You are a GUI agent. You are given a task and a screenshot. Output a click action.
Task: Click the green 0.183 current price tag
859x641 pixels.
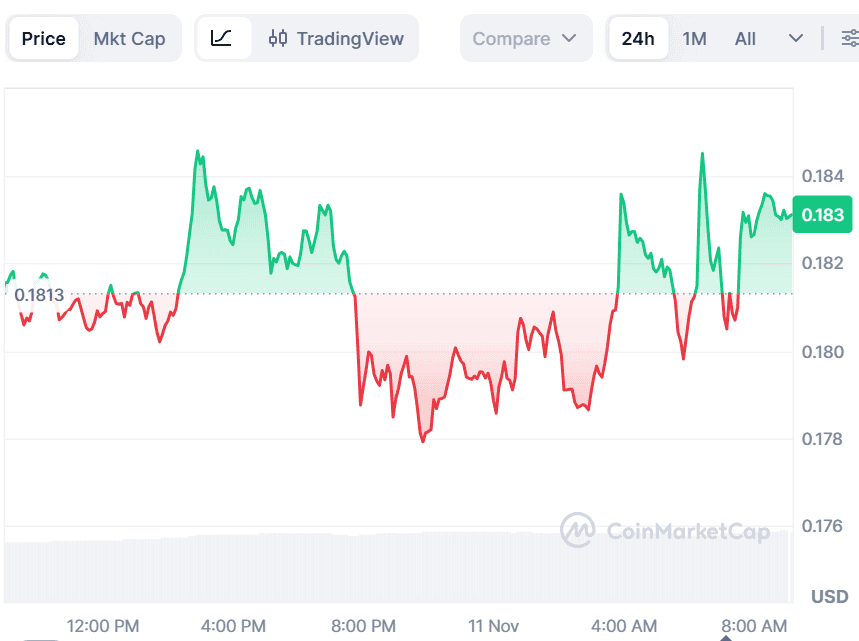coord(822,215)
